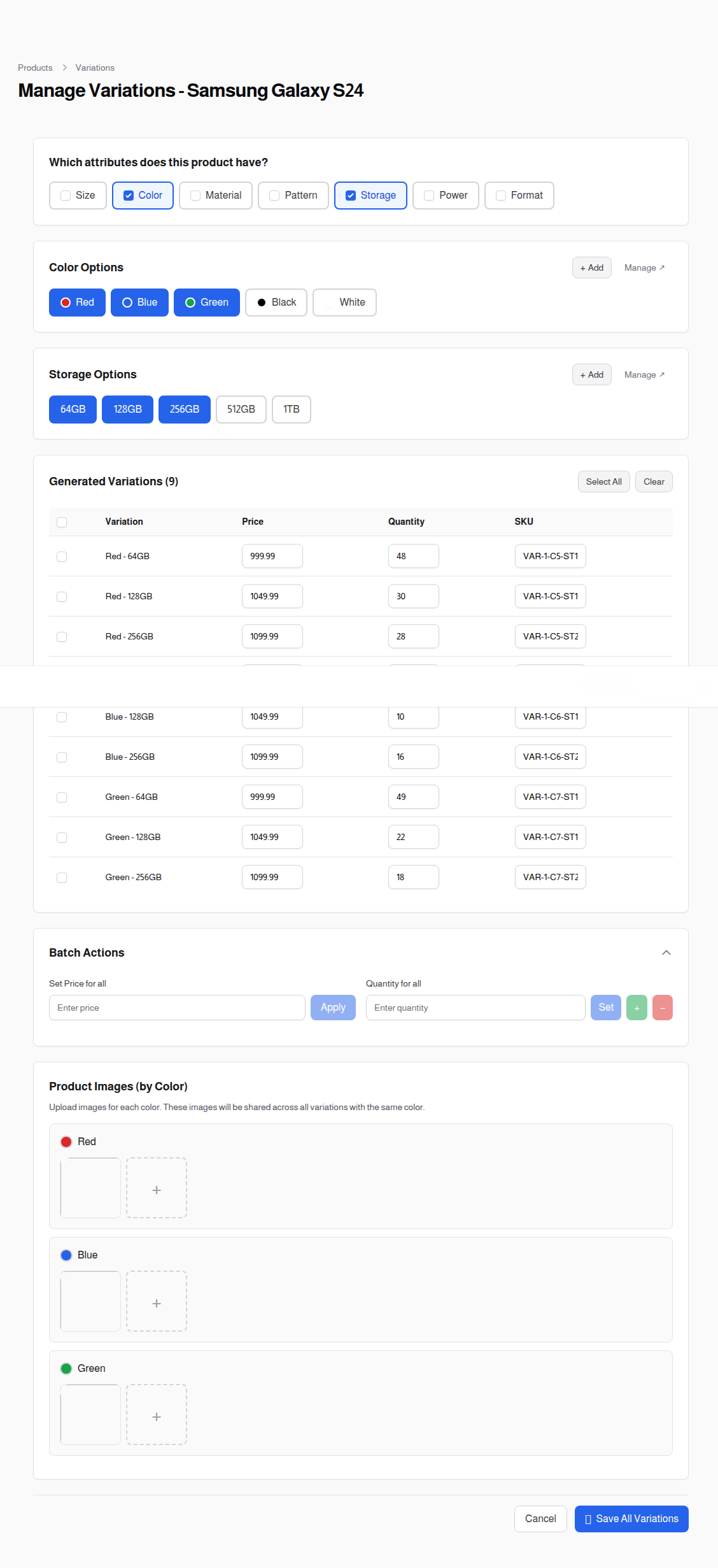Deselect the 256GB storage option
The height and width of the screenshot is (1568, 718).
coord(185,410)
